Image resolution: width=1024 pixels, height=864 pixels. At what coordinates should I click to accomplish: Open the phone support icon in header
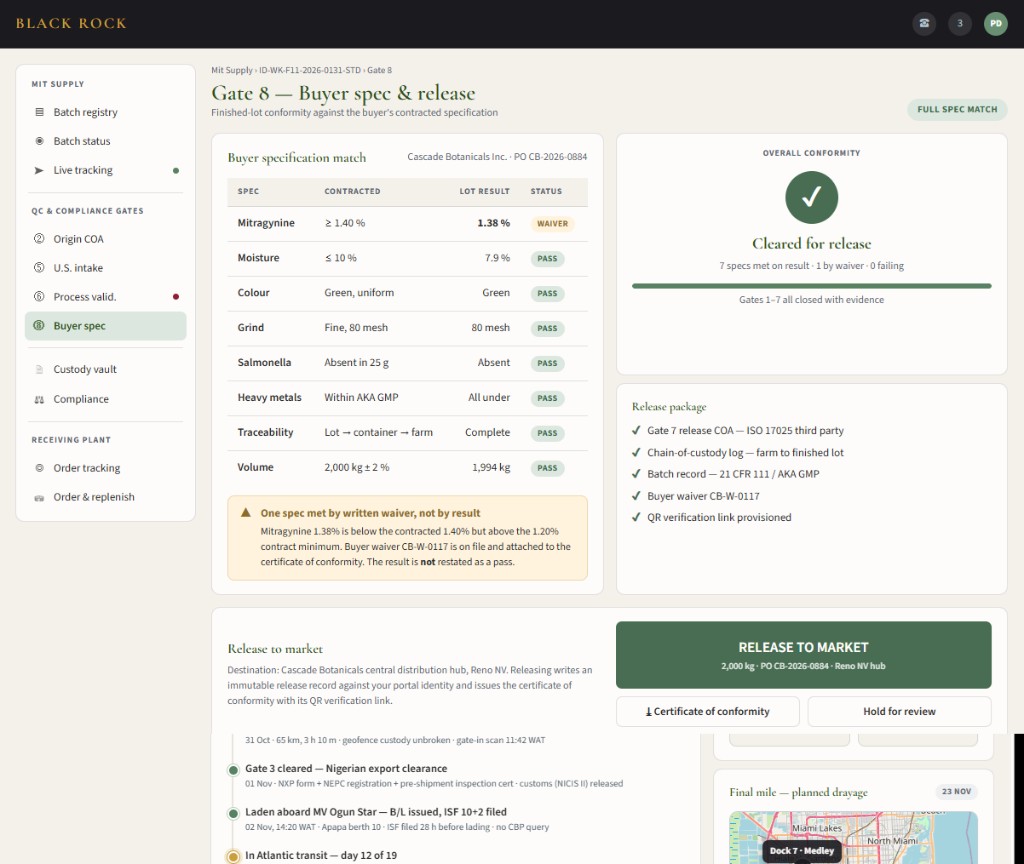click(x=924, y=24)
